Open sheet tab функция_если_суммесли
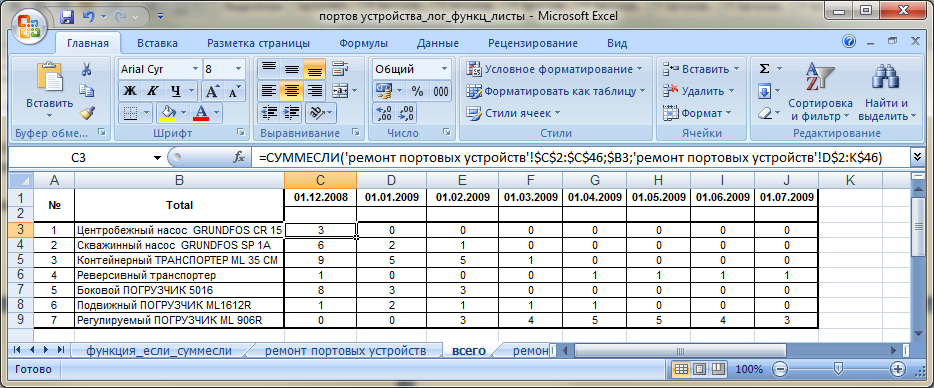 click(159, 351)
